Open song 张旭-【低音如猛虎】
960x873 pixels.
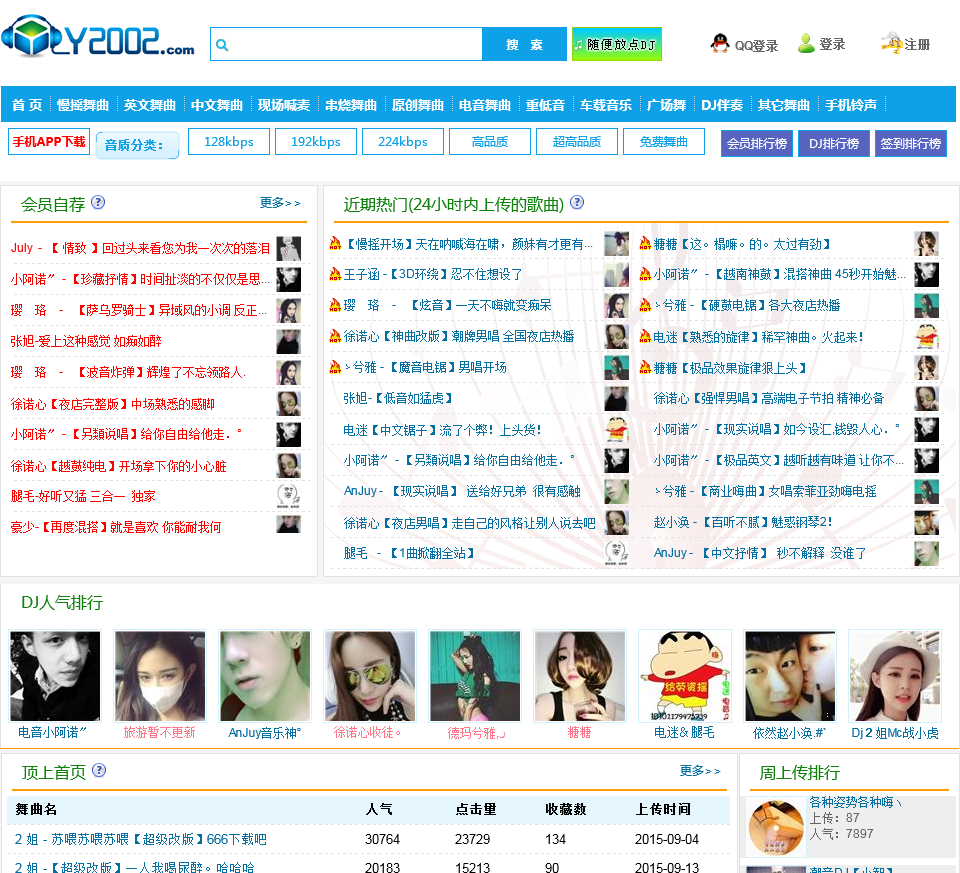(398, 399)
